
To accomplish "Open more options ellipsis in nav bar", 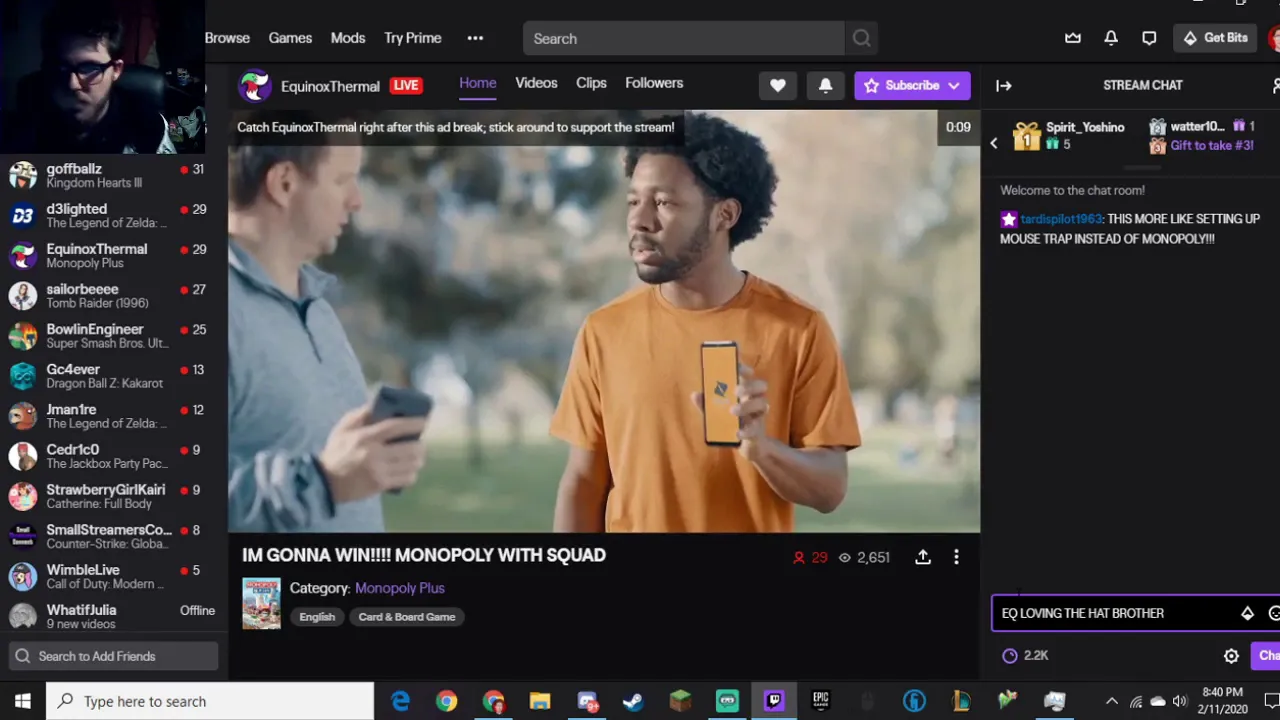I will tap(475, 38).
